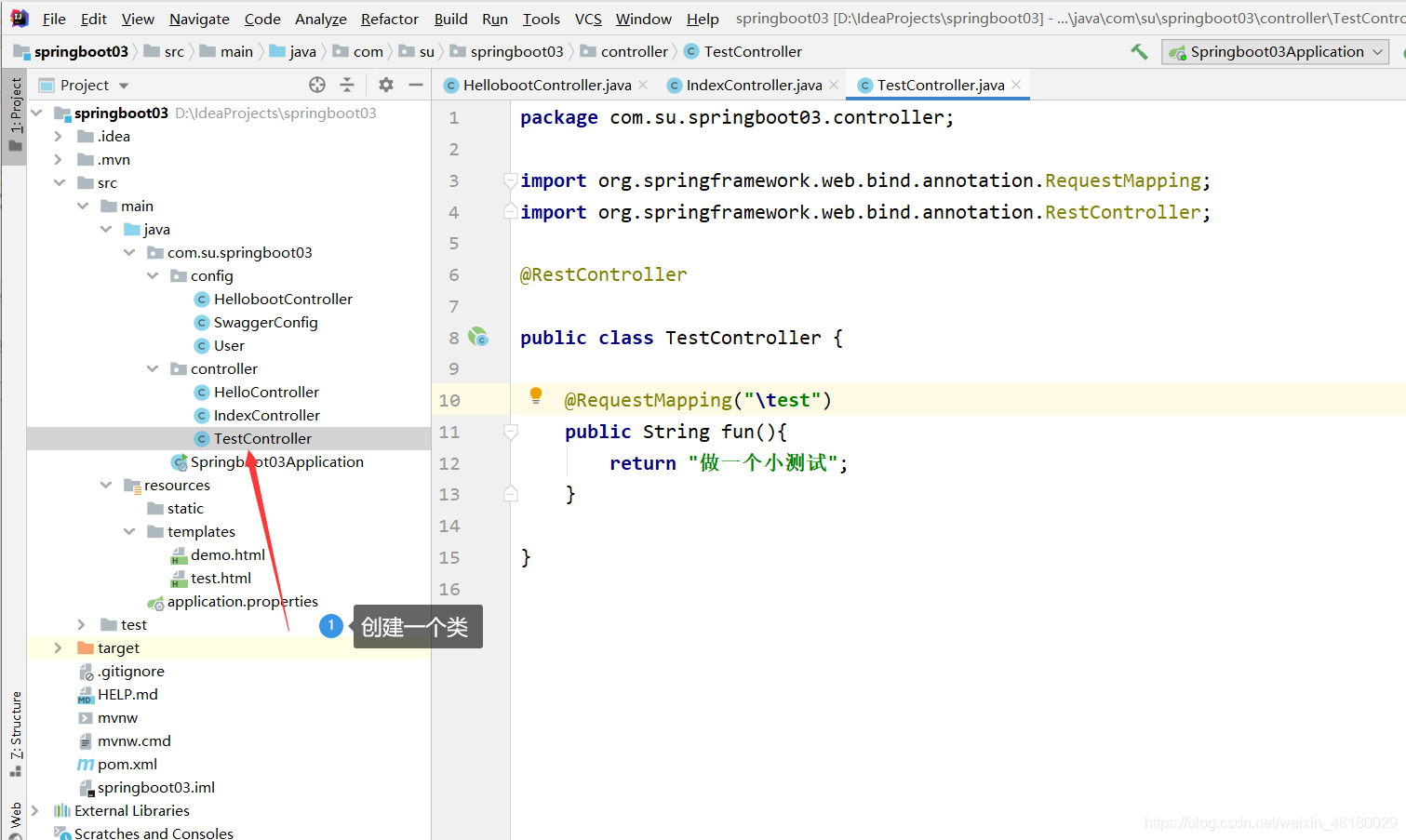Expand the .mvn folder

tap(59, 159)
